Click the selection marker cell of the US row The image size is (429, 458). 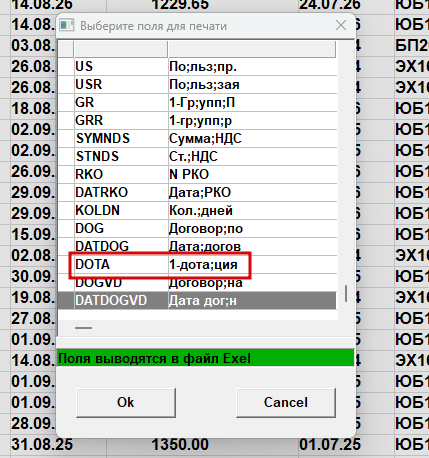pos(66,67)
